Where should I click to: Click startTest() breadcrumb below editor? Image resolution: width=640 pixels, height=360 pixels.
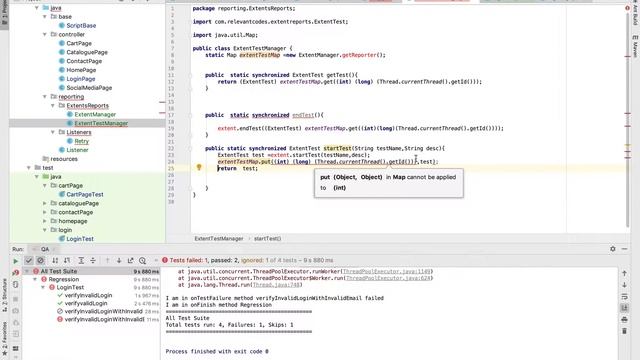point(267,239)
